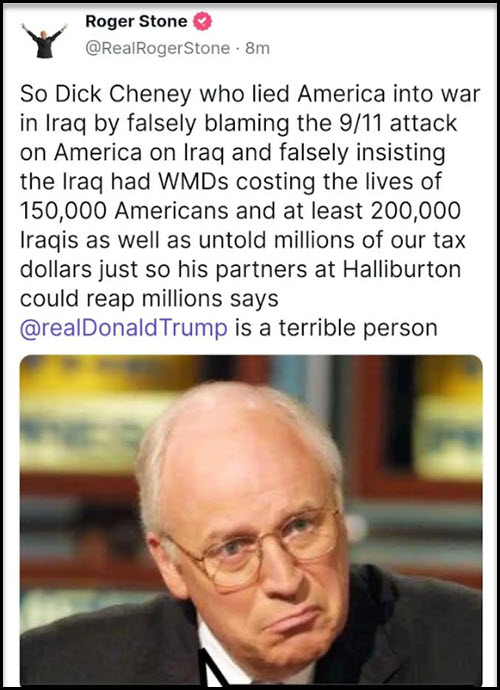Click the word "Halliburton" in the post

(401, 270)
